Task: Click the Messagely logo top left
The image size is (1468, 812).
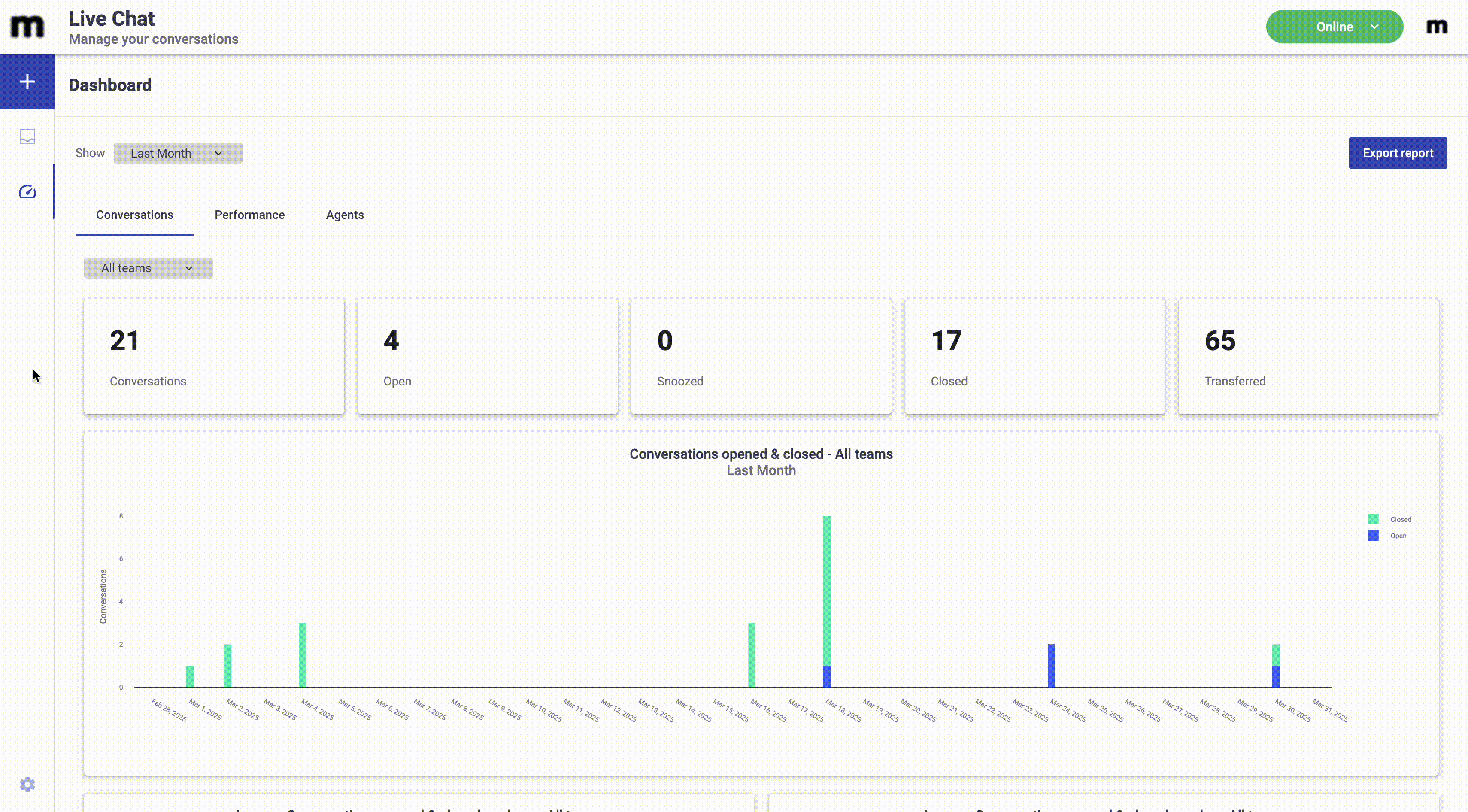Action: click(x=27, y=27)
